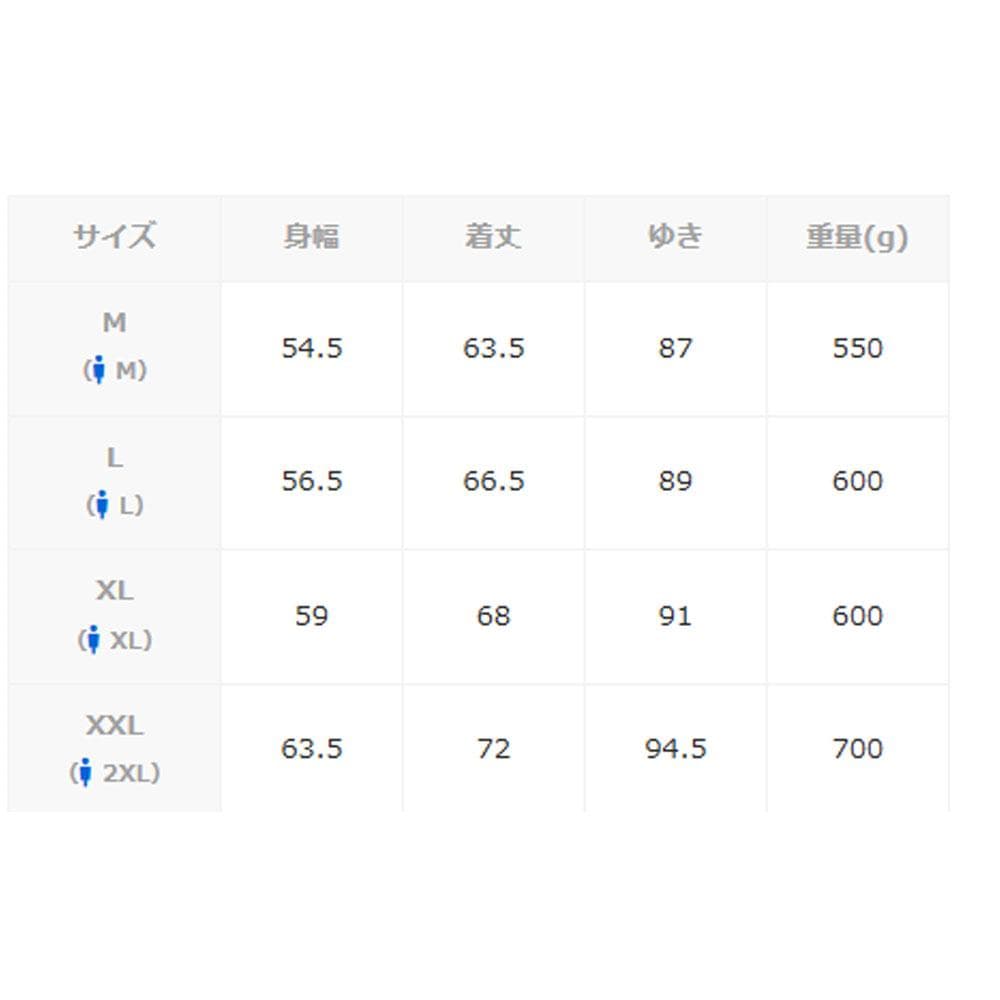Select the 91 sleeve length cell

click(675, 615)
